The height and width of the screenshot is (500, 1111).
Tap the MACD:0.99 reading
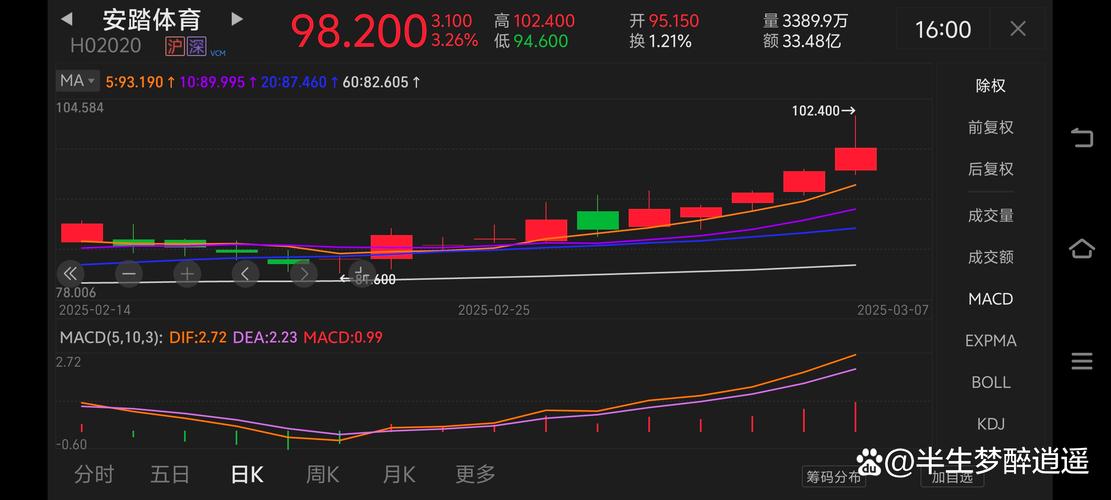click(343, 337)
